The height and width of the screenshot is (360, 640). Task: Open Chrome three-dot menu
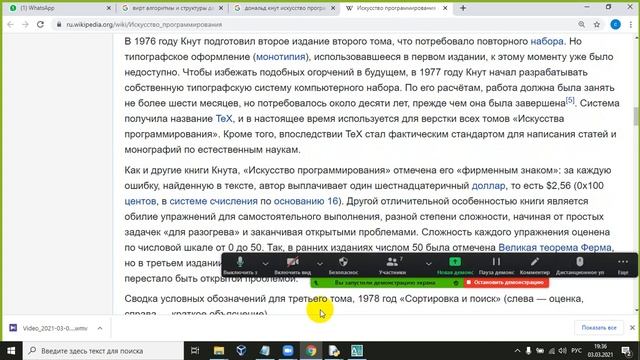631,24
